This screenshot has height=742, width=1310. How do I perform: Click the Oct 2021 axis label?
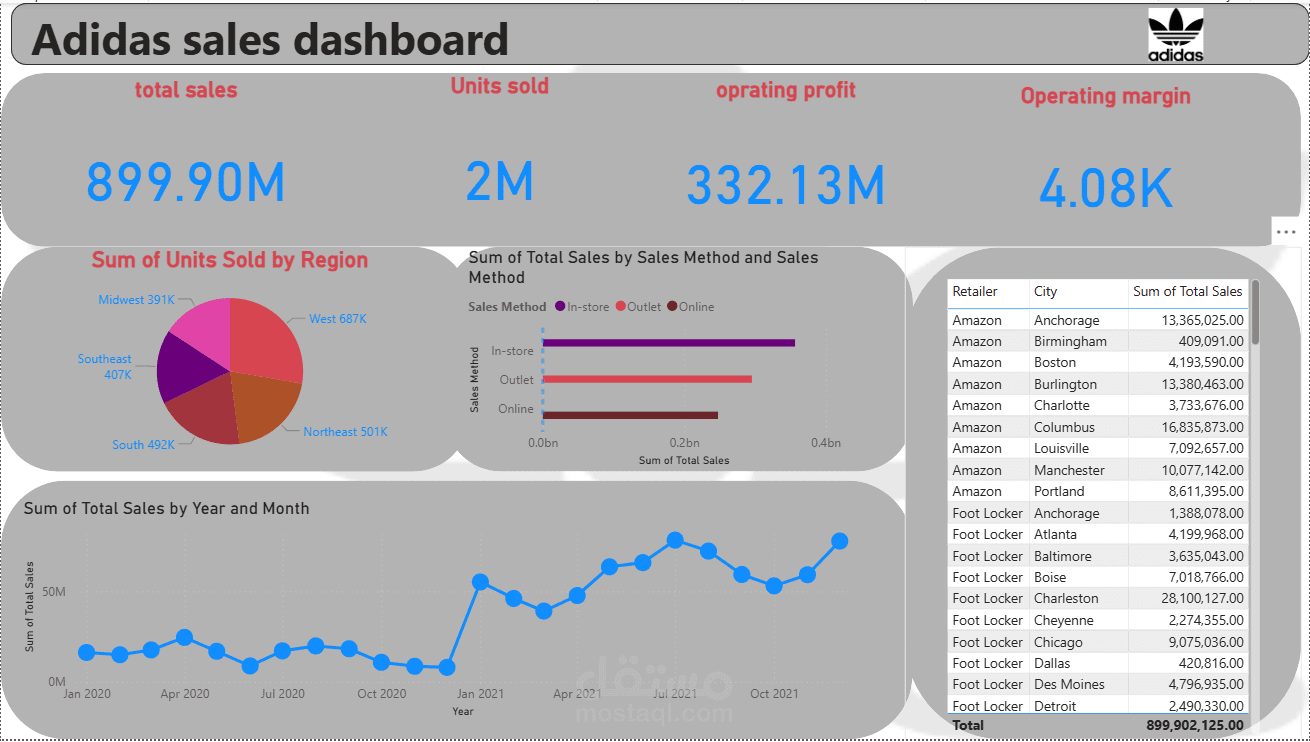pos(774,694)
